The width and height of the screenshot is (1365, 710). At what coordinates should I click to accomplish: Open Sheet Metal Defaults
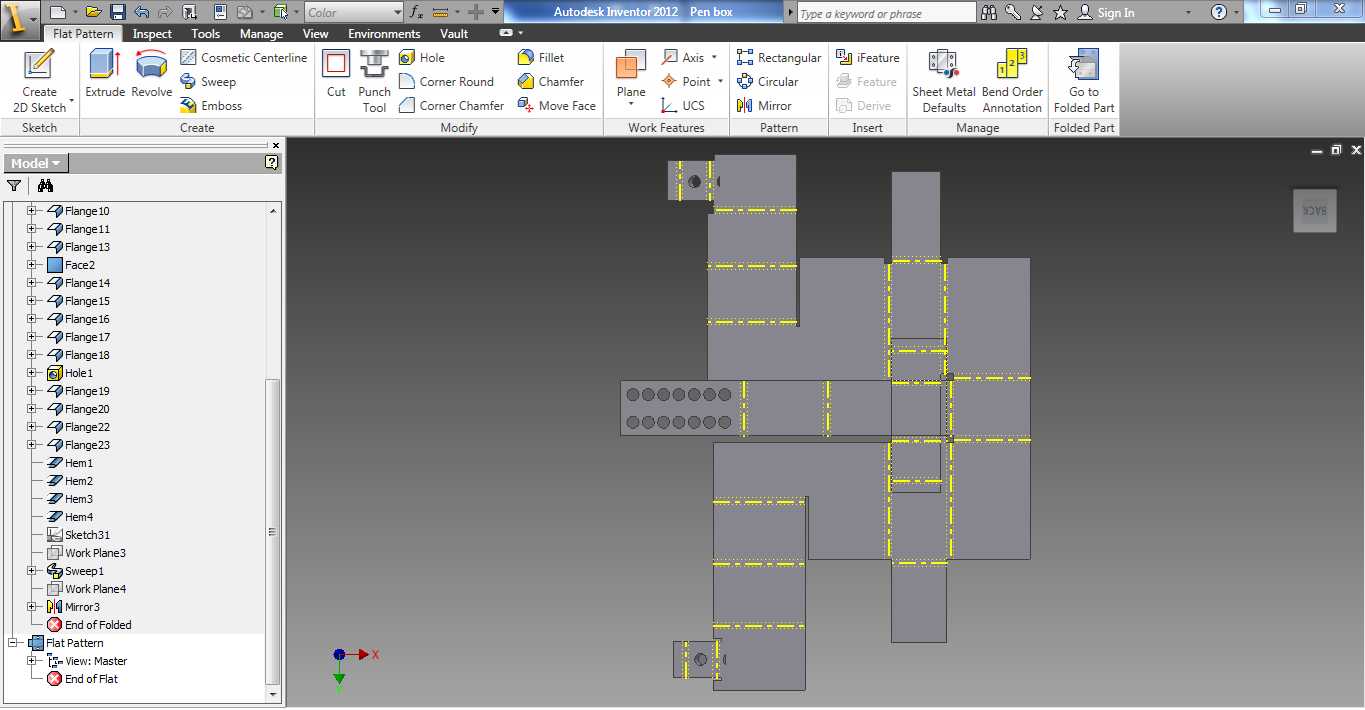click(x=943, y=80)
